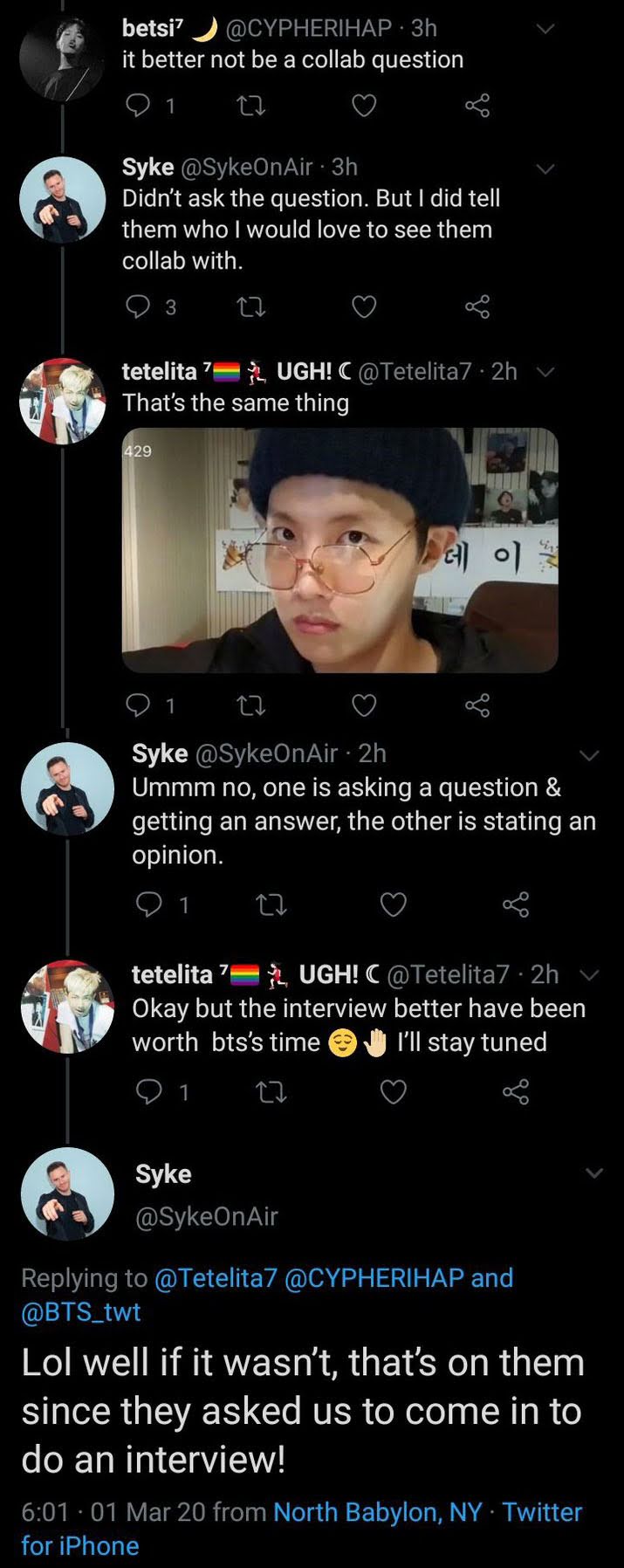Retweet tetelita's "That's the same thing" tweet
Viewport: 624px width, 1568px height.
tap(250, 705)
